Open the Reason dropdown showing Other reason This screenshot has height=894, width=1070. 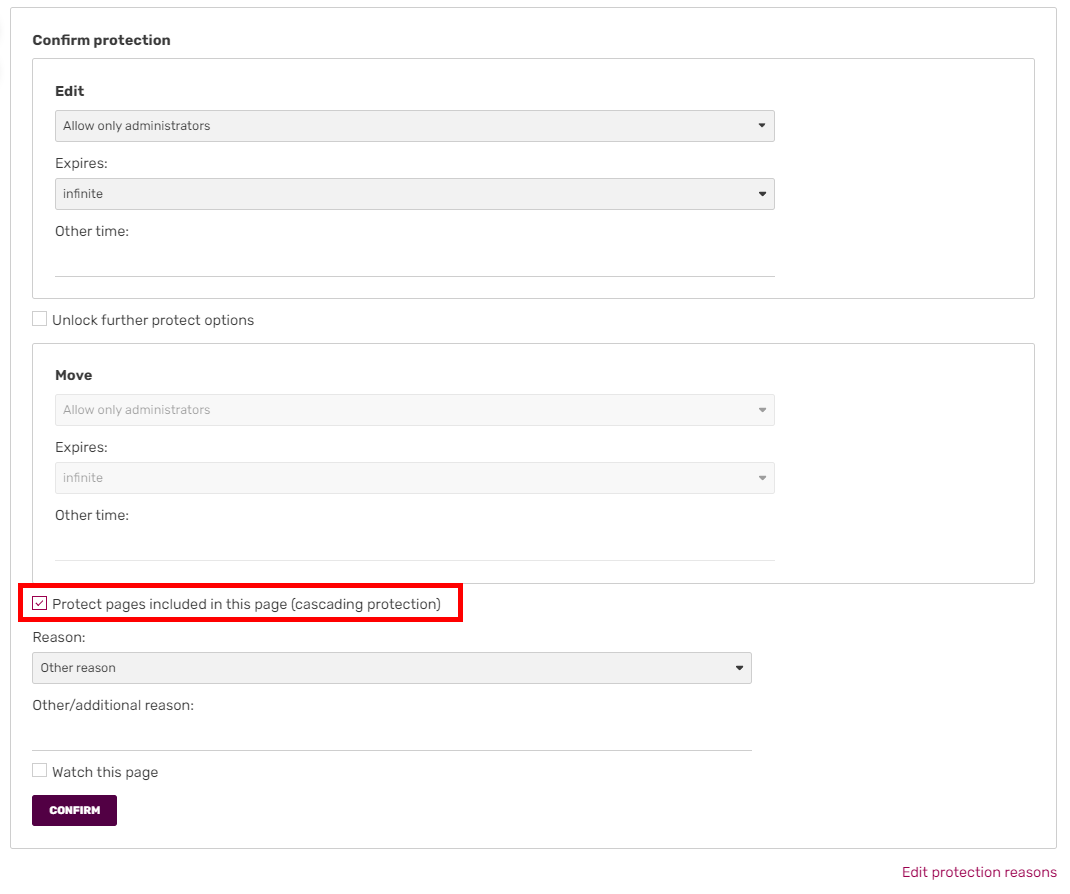click(391, 668)
